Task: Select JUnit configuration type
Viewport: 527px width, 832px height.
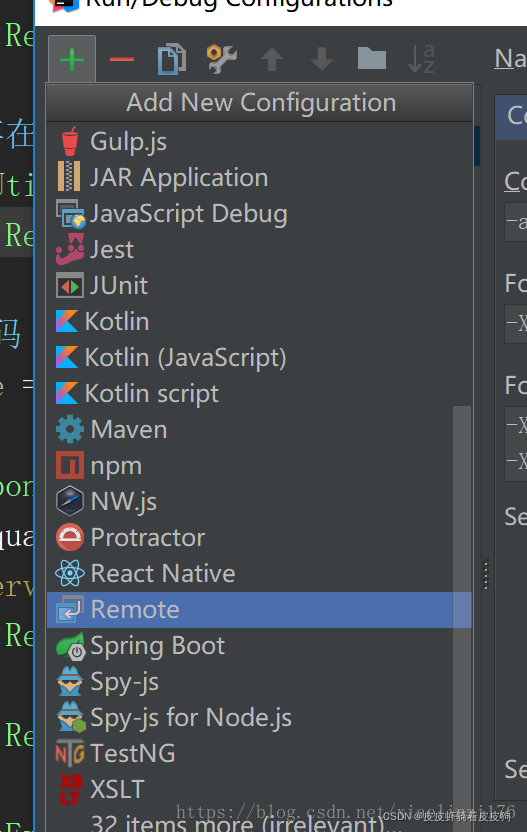Action: 259,285
